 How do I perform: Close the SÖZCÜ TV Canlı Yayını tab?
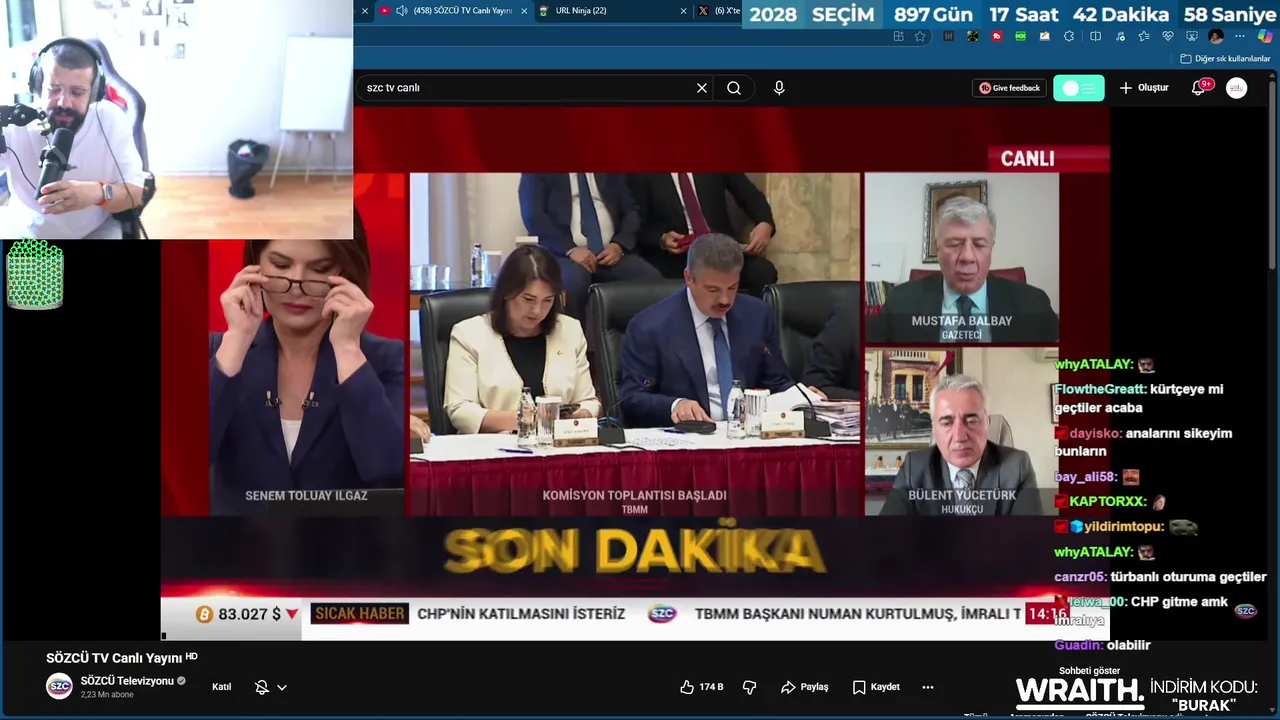pyautogui.click(x=524, y=11)
